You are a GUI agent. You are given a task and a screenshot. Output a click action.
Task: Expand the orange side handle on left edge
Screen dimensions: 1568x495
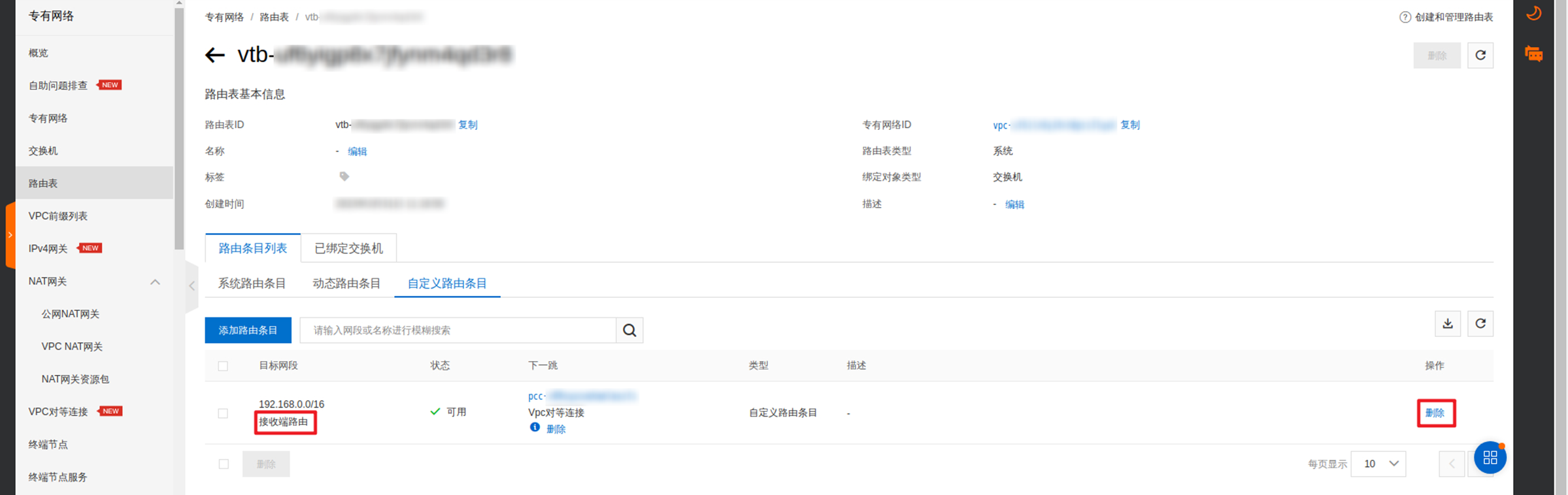tap(10, 235)
